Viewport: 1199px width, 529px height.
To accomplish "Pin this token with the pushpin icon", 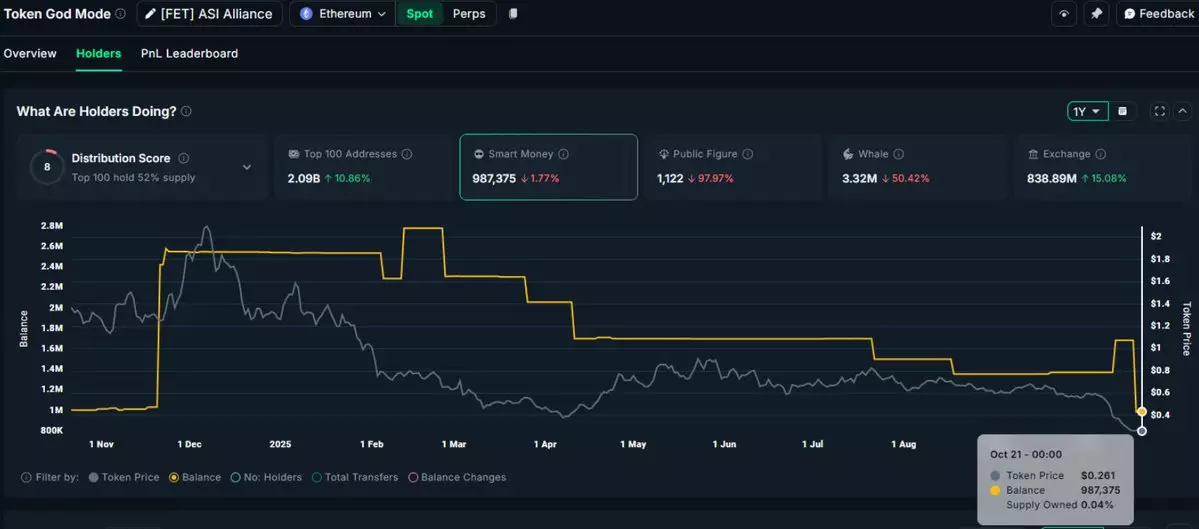I will (1097, 14).
